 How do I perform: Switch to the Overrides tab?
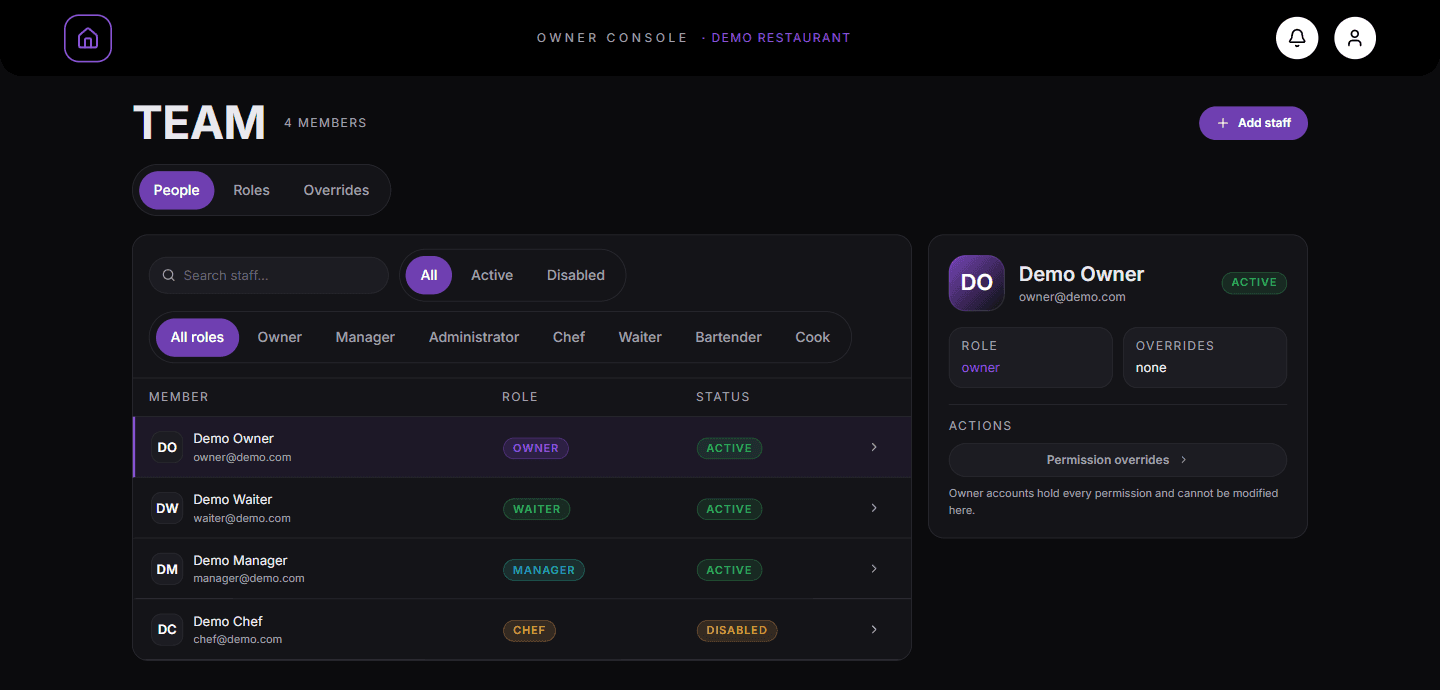pyautogui.click(x=336, y=190)
